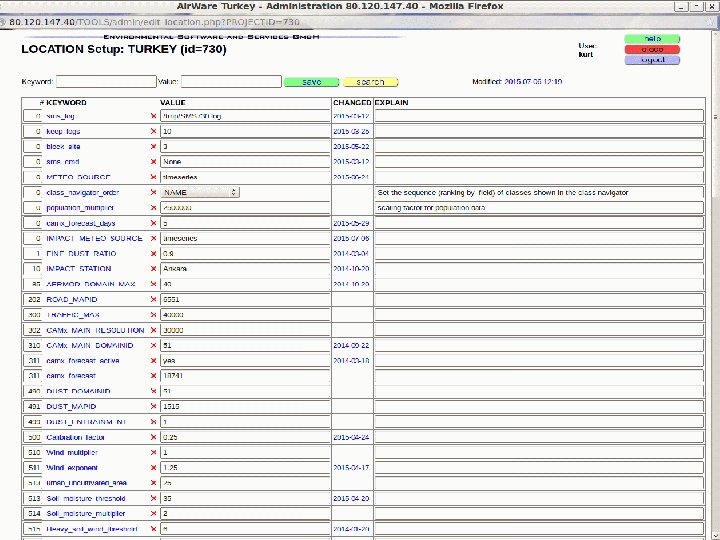The height and width of the screenshot is (540, 720).
Task: Click the yellow search button
Action: pyautogui.click(x=371, y=82)
